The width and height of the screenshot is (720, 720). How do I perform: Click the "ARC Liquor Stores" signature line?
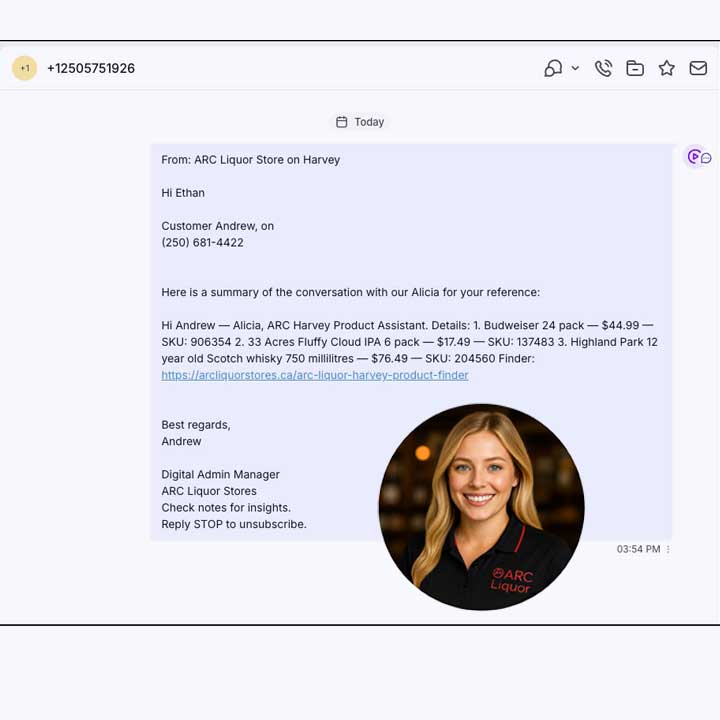coord(209,491)
